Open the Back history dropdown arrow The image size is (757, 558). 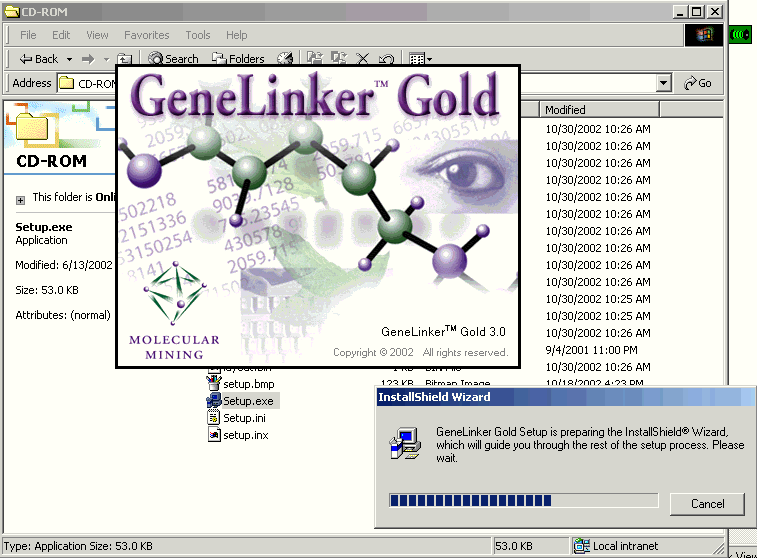click(x=70, y=59)
